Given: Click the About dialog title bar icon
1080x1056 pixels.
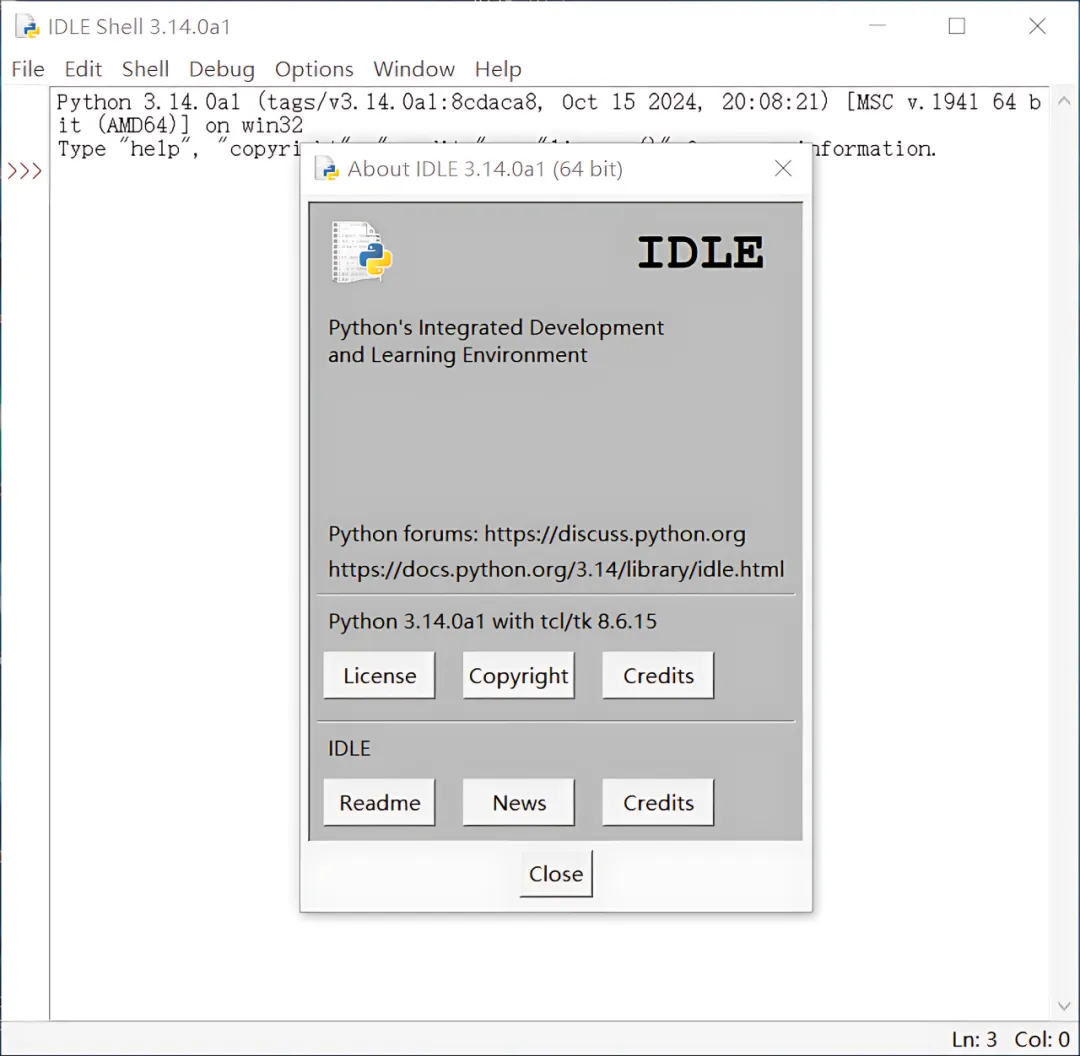Looking at the screenshot, I should click(x=327, y=168).
